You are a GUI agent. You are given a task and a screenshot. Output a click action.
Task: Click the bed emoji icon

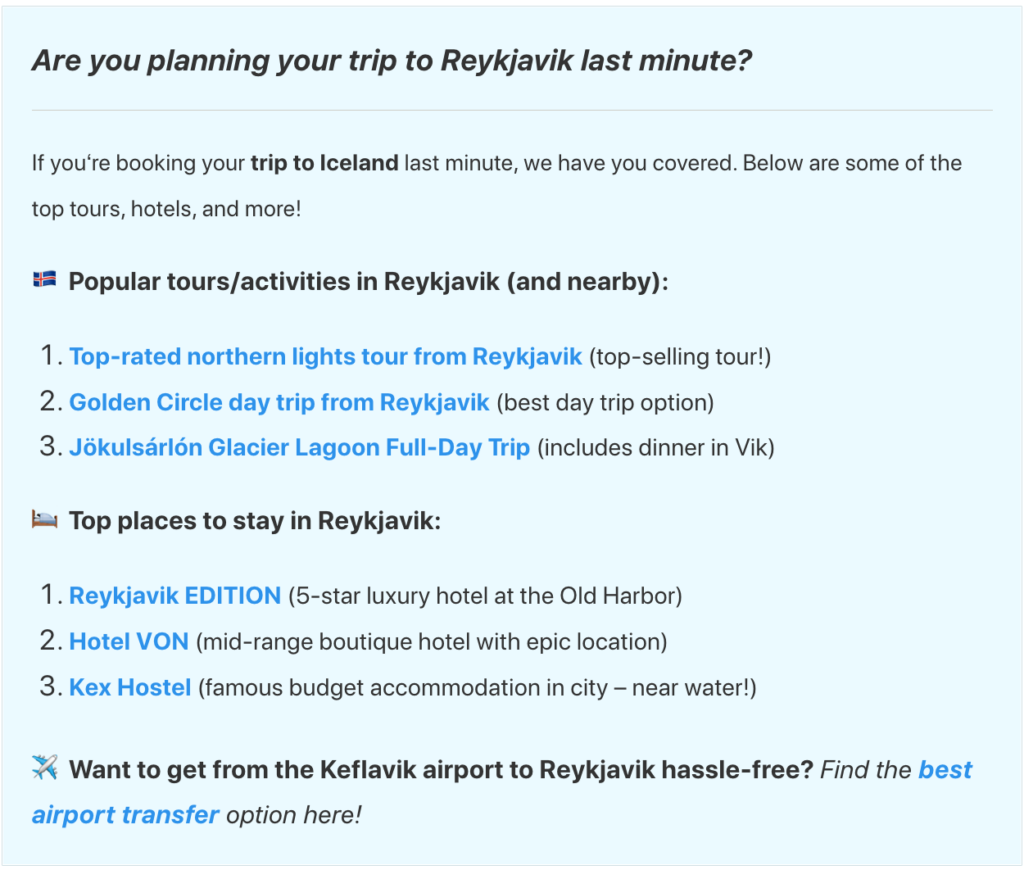(x=44, y=520)
